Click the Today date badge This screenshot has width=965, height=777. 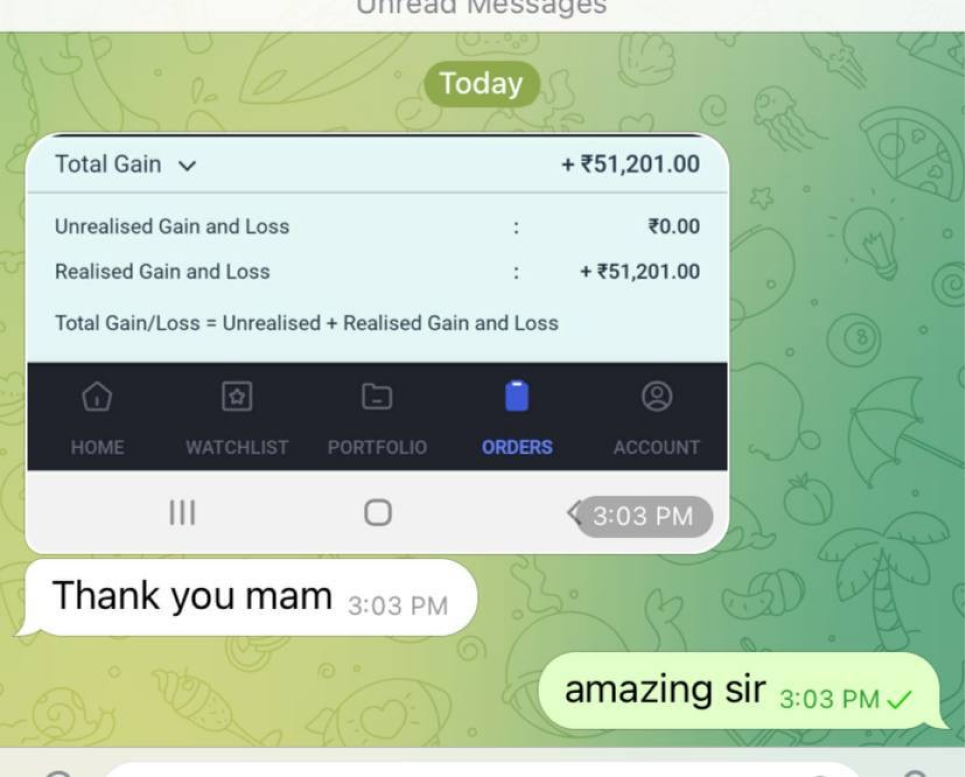[x=482, y=84]
